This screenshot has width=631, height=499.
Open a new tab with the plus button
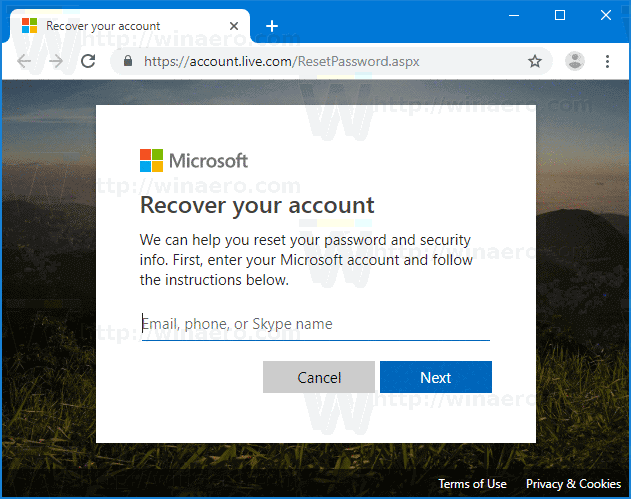coord(272,26)
